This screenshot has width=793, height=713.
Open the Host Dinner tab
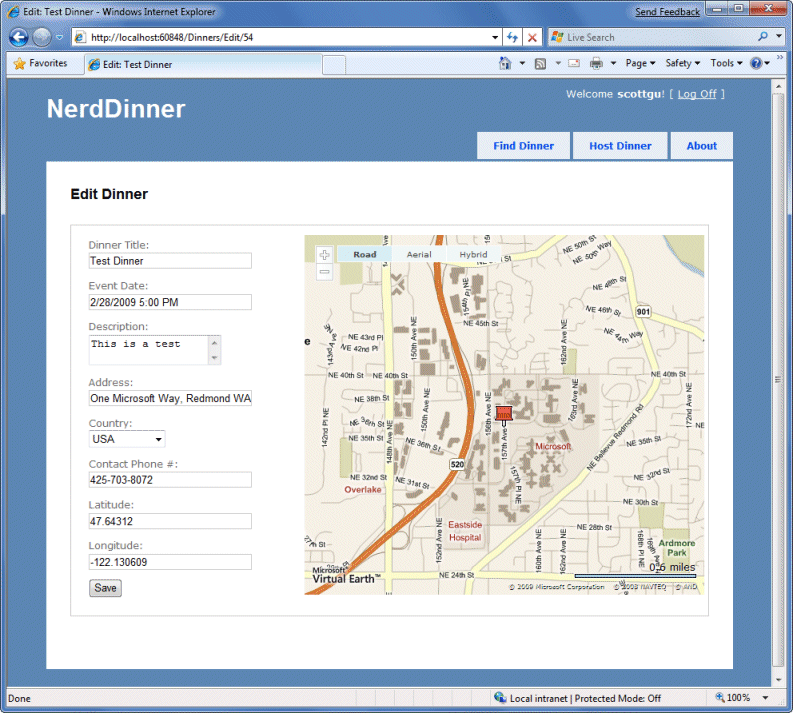620,146
